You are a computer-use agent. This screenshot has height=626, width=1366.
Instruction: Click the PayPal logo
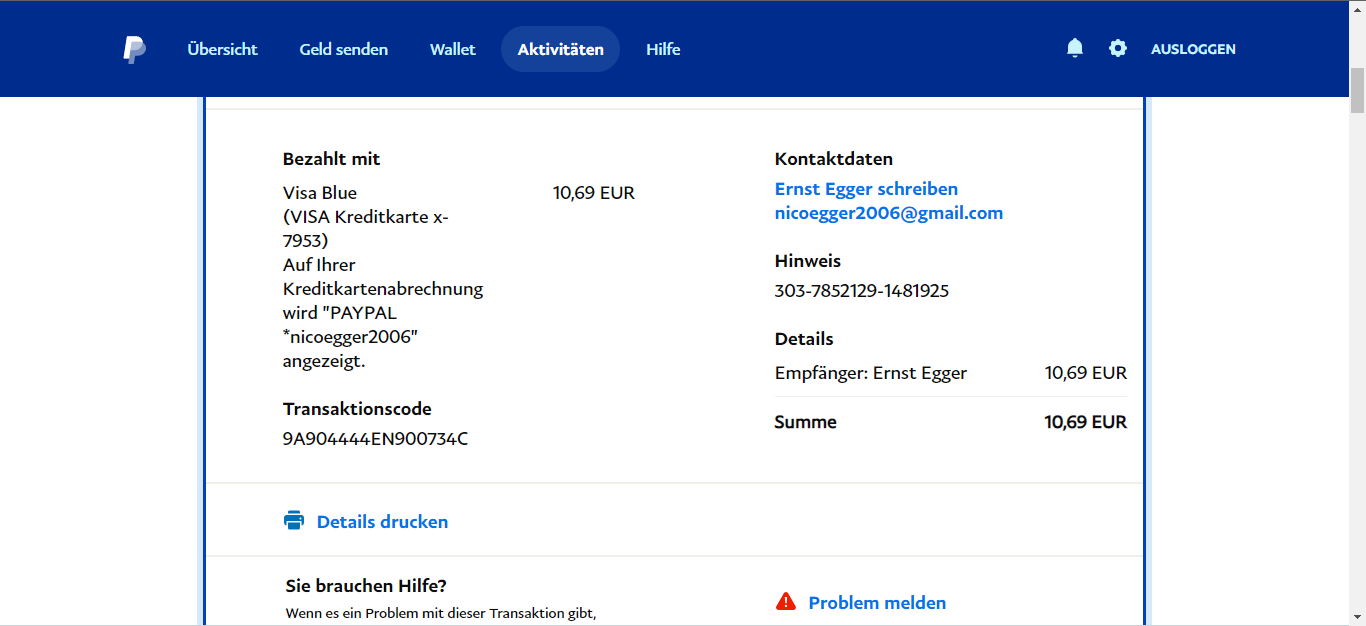[x=134, y=49]
